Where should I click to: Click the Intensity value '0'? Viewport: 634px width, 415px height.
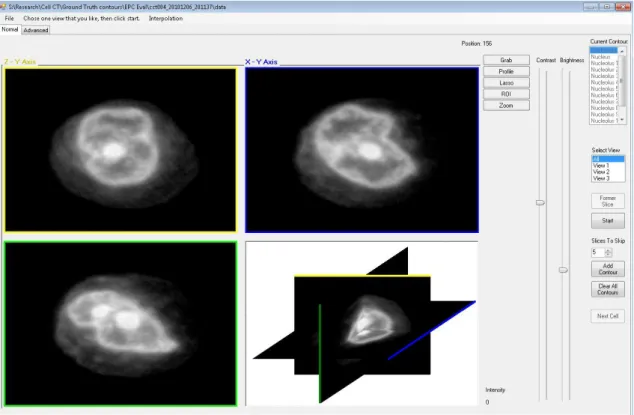487,402
